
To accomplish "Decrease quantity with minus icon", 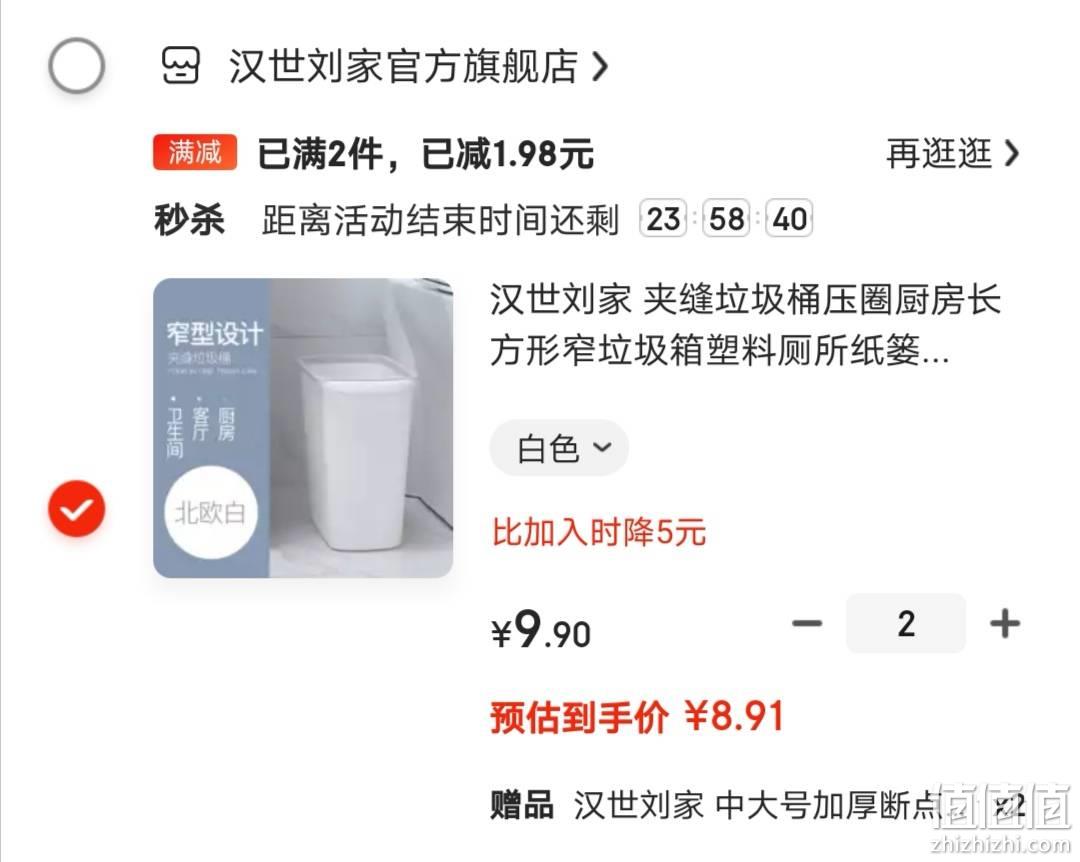I will coord(807,624).
